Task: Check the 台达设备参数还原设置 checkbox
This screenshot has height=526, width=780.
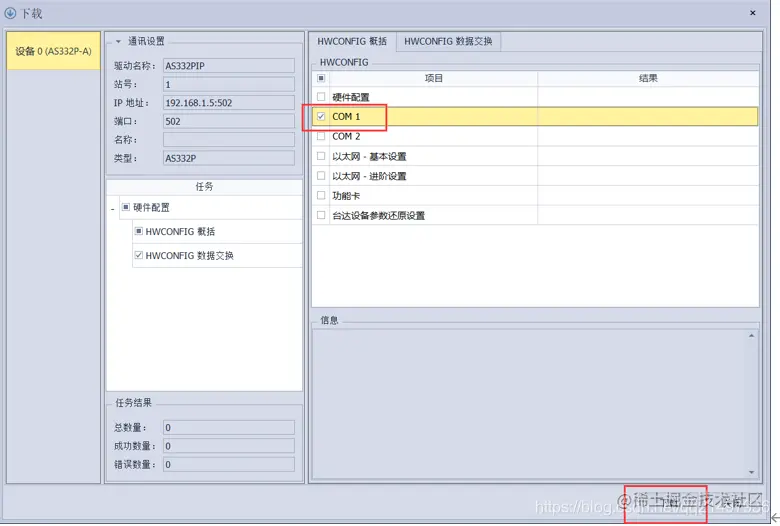Action: (321, 215)
